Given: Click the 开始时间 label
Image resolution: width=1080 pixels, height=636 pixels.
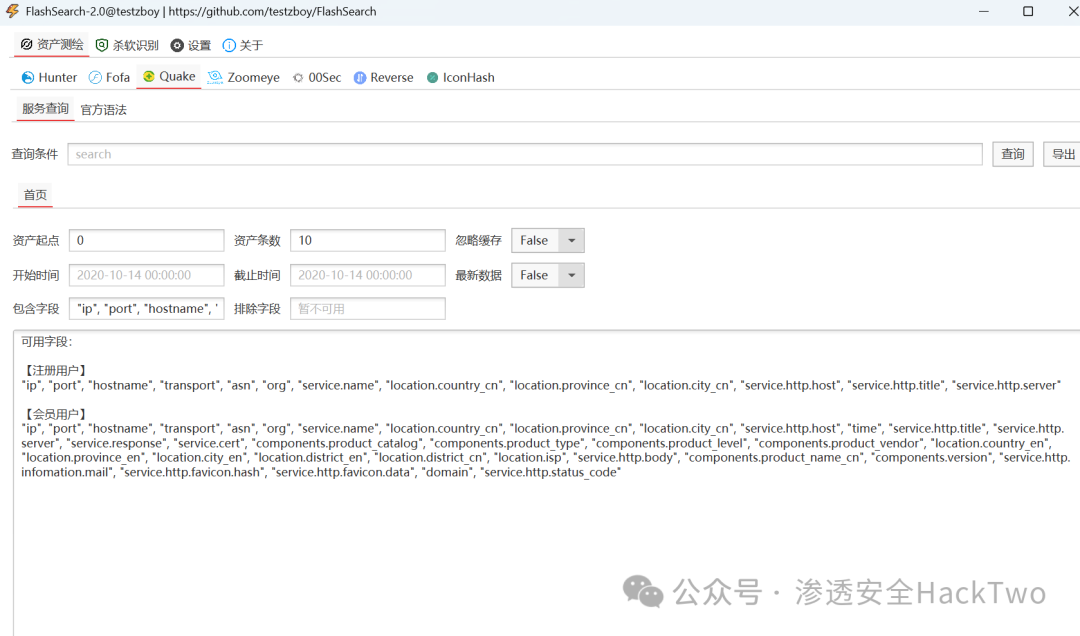Looking at the screenshot, I should (x=36, y=275).
